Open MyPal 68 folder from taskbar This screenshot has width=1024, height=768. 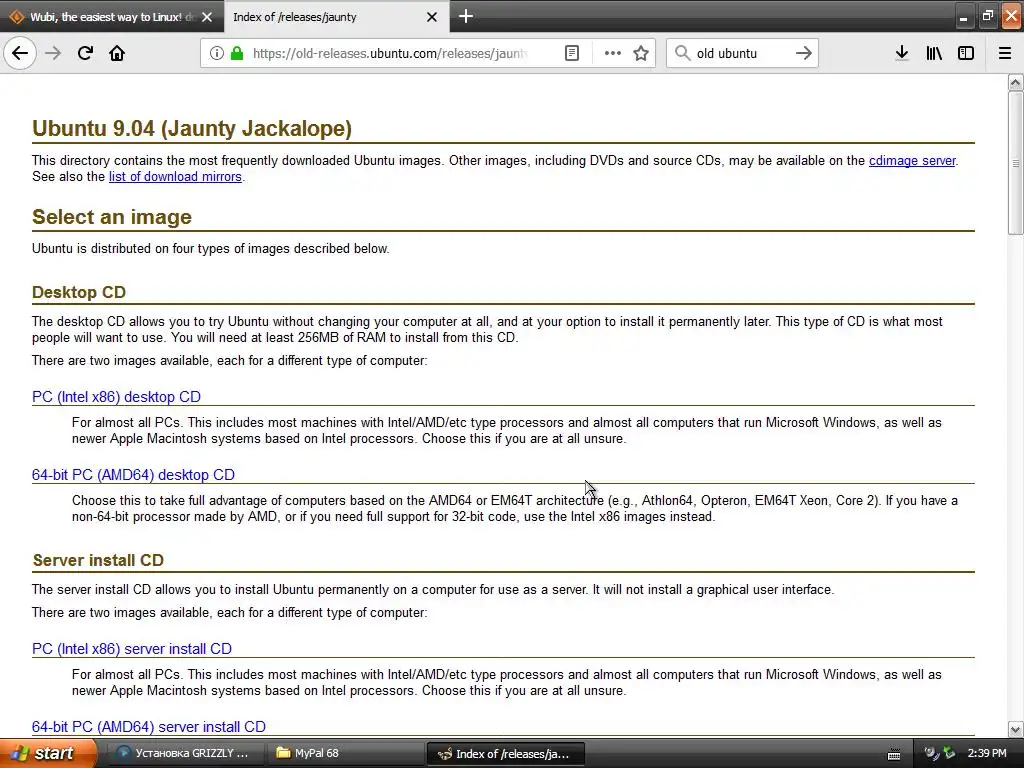(346, 753)
